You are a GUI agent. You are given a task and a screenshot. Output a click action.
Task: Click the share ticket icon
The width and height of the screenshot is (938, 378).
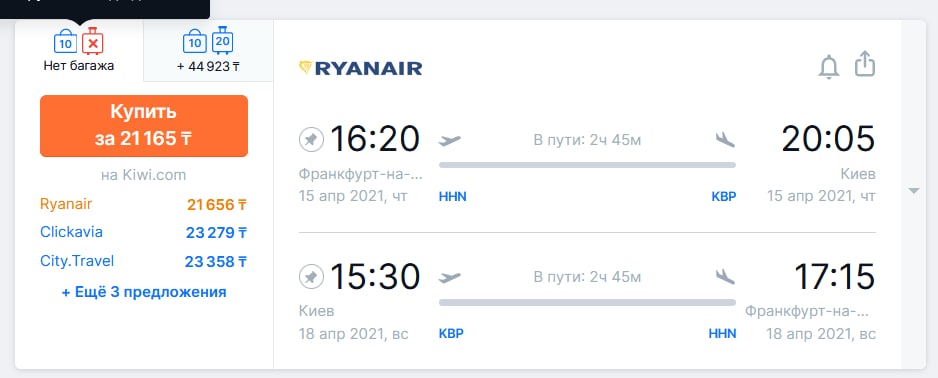[865, 64]
